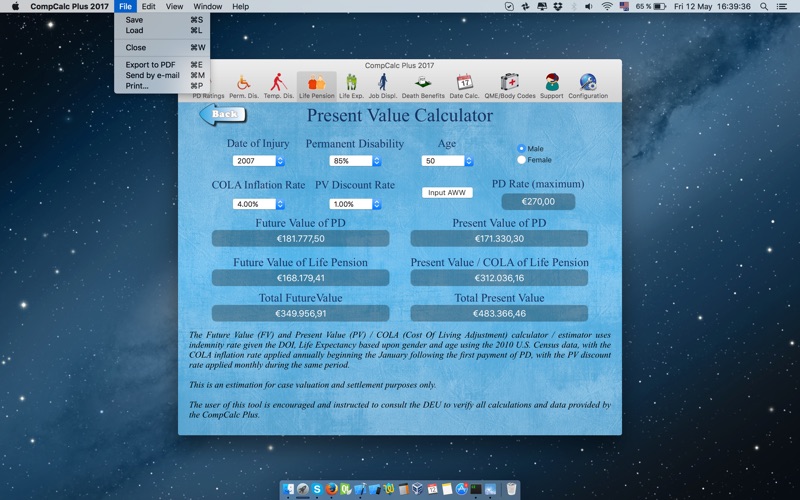Open App Store from the Dock
The width and height of the screenshot is (800, 500).
(x=462, y=489)
